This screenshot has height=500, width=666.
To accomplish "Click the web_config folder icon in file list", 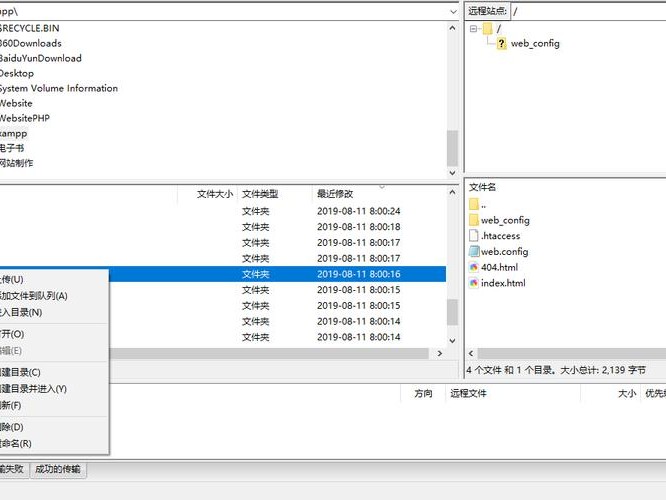I will point(474,220).
